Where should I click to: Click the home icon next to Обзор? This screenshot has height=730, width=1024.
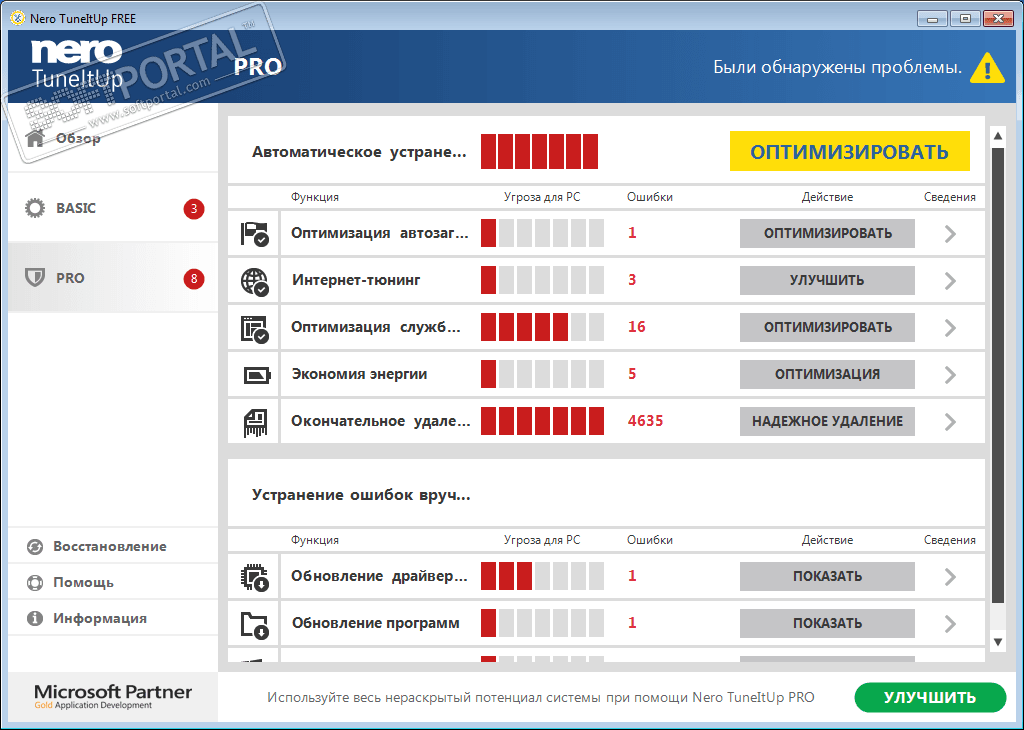coord(35,138)
